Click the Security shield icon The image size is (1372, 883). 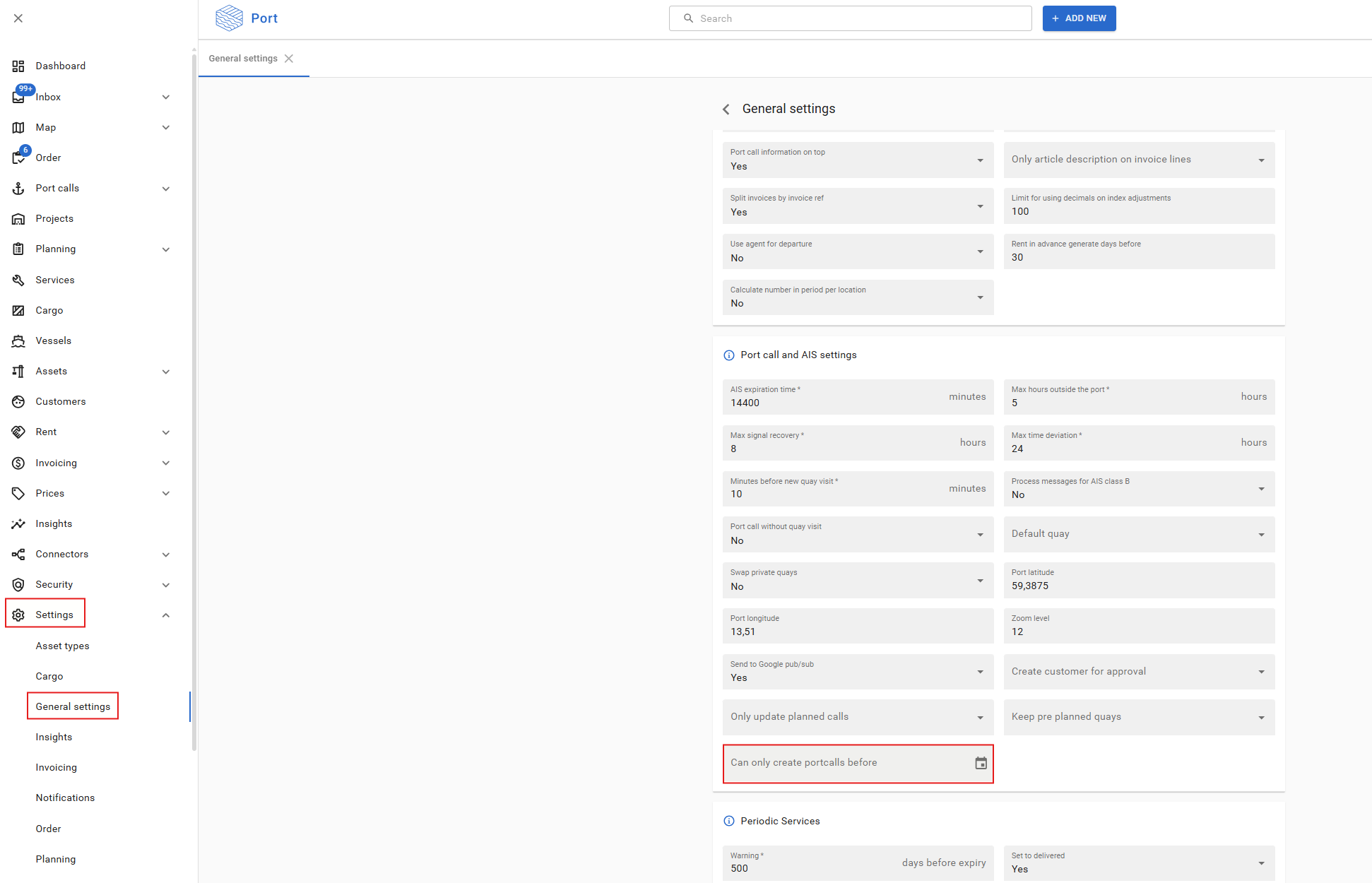coord(18,584)
